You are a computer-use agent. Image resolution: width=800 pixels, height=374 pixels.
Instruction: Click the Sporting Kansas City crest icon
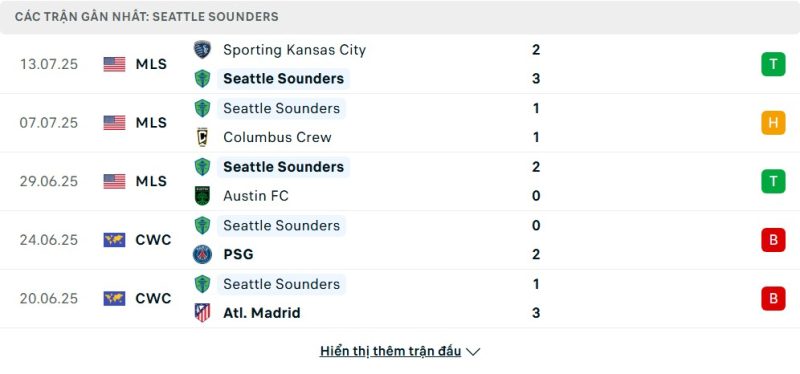click(203, 49)
